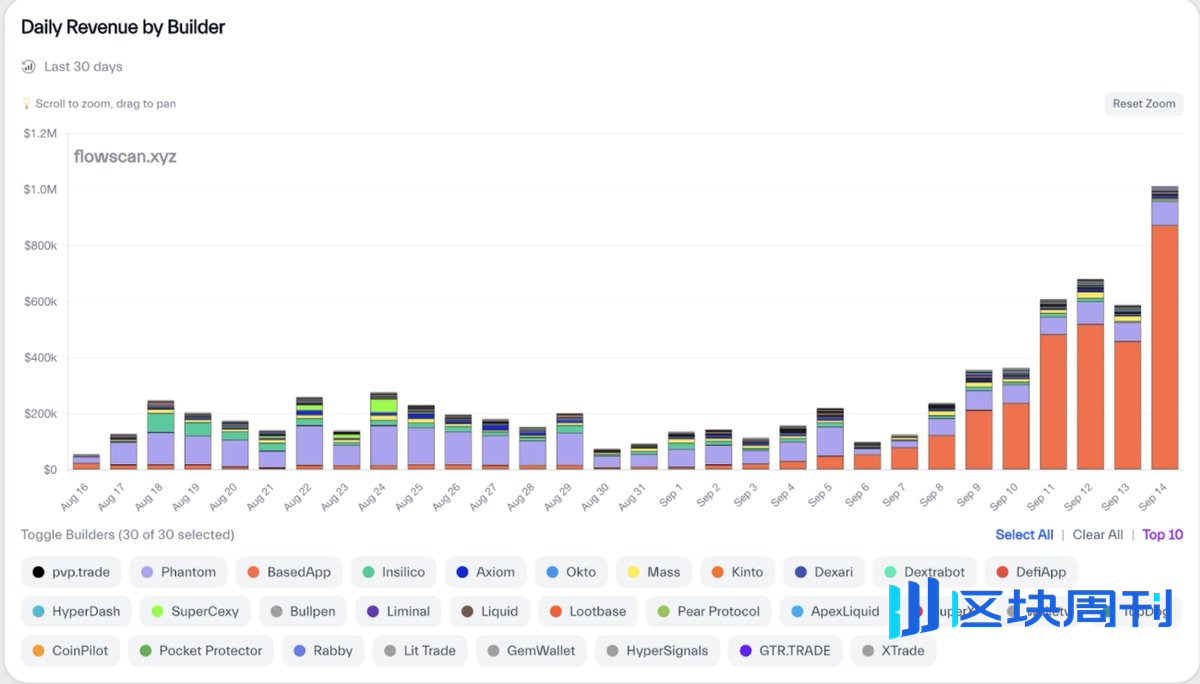Clear All builder selections

[x=1097, y=535]
